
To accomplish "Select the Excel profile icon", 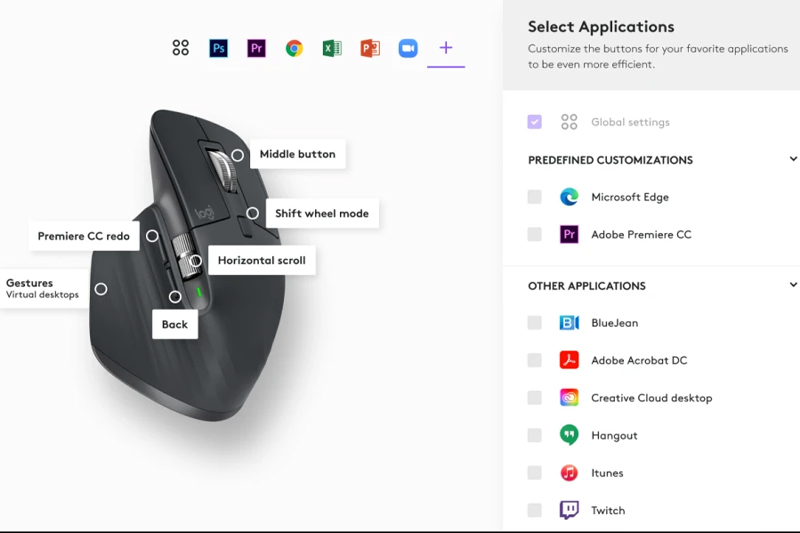I will [332, 48].
